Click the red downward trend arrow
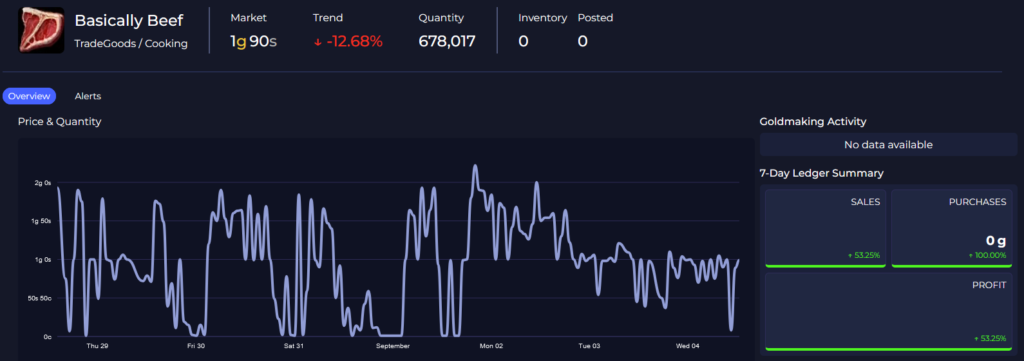Viewport: 1024px width, 361px height. point(317,42)
